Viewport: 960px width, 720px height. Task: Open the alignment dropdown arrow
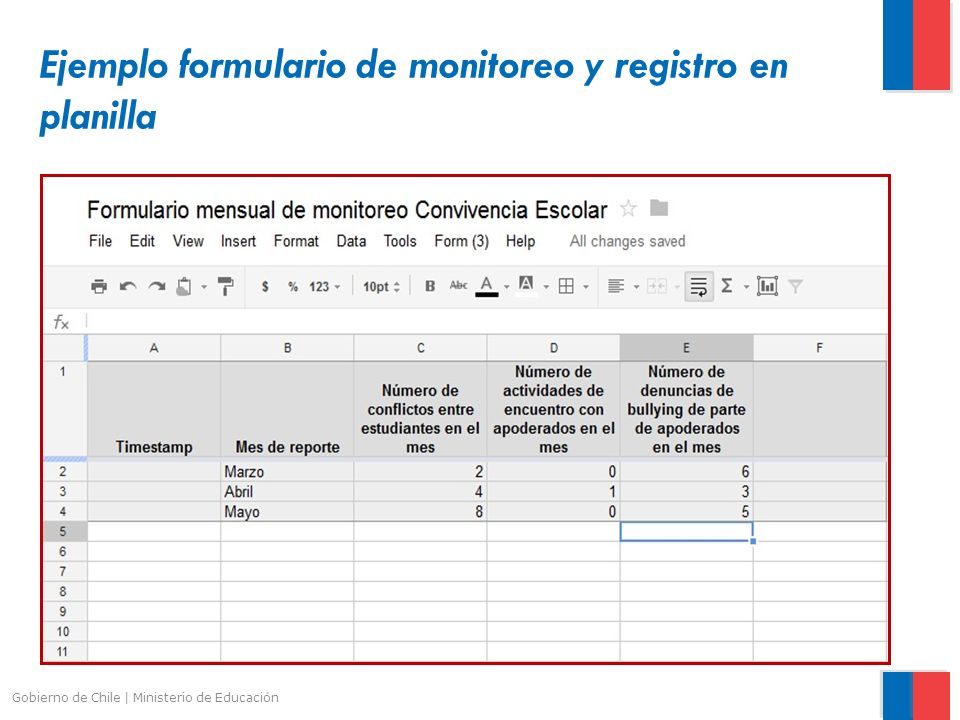(636, 287)
